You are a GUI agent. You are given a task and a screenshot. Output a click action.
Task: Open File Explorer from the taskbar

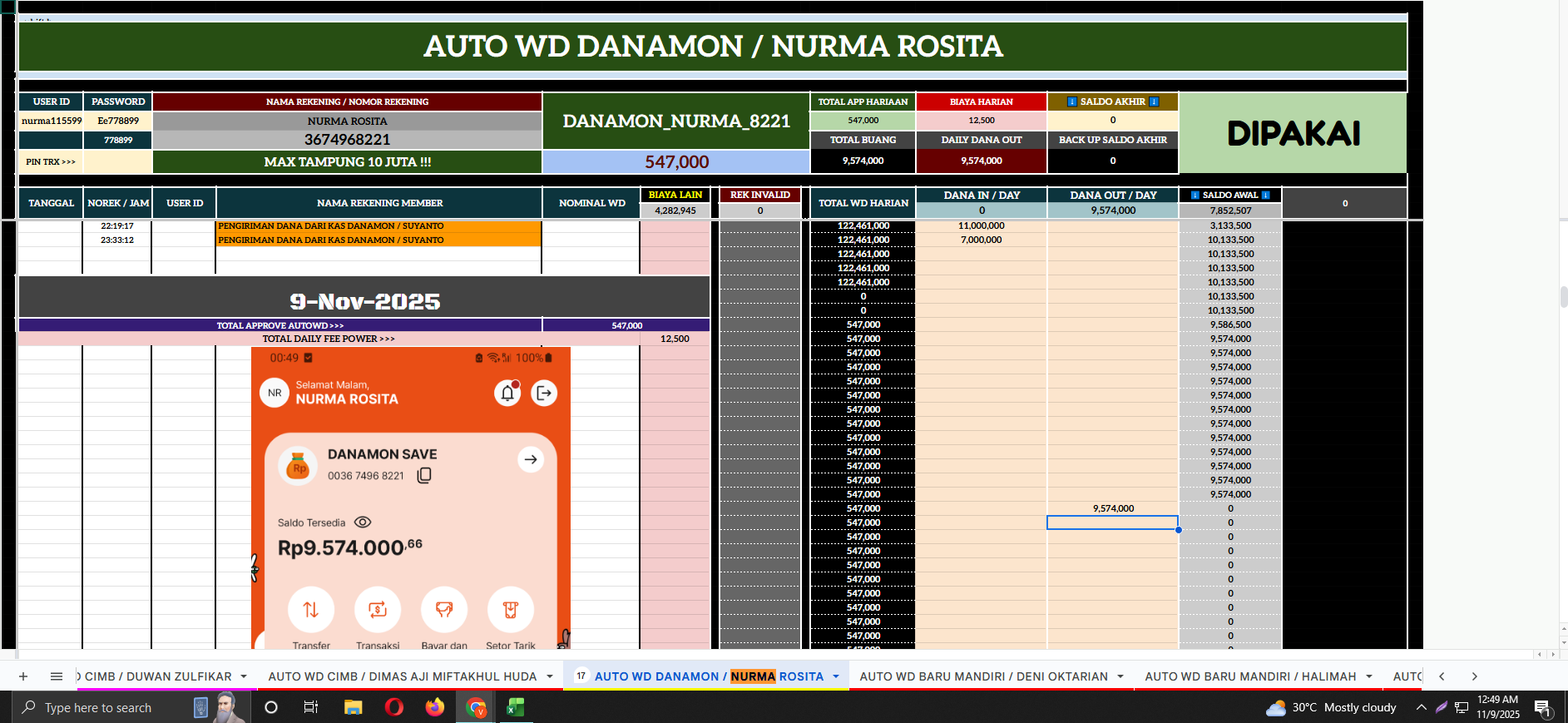(x=353, y=707)
